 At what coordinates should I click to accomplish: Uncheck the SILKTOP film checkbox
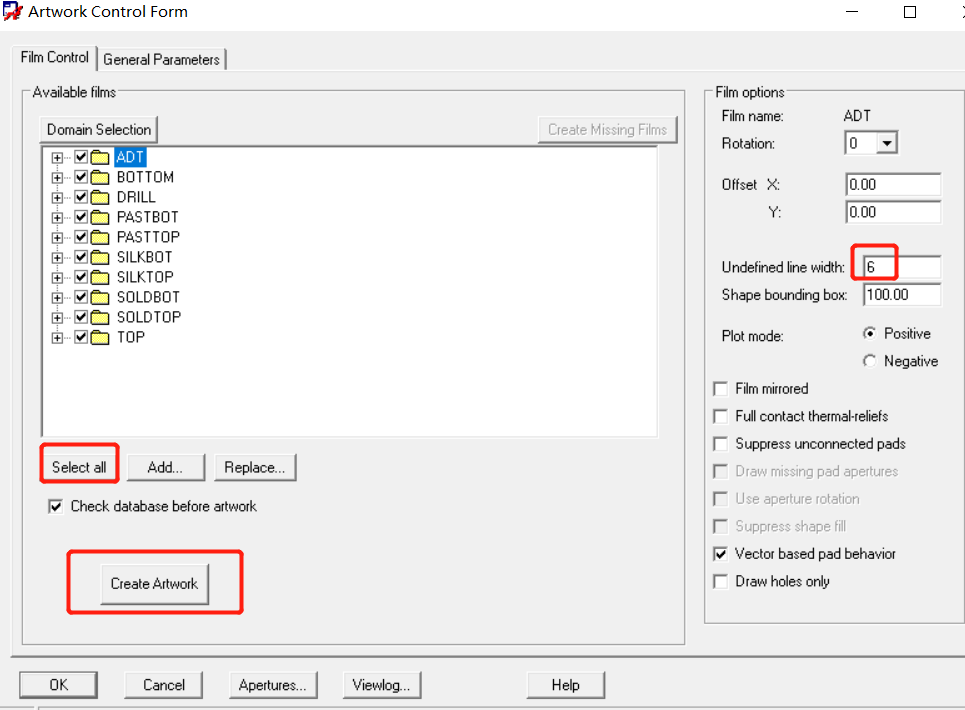[81, 277]
